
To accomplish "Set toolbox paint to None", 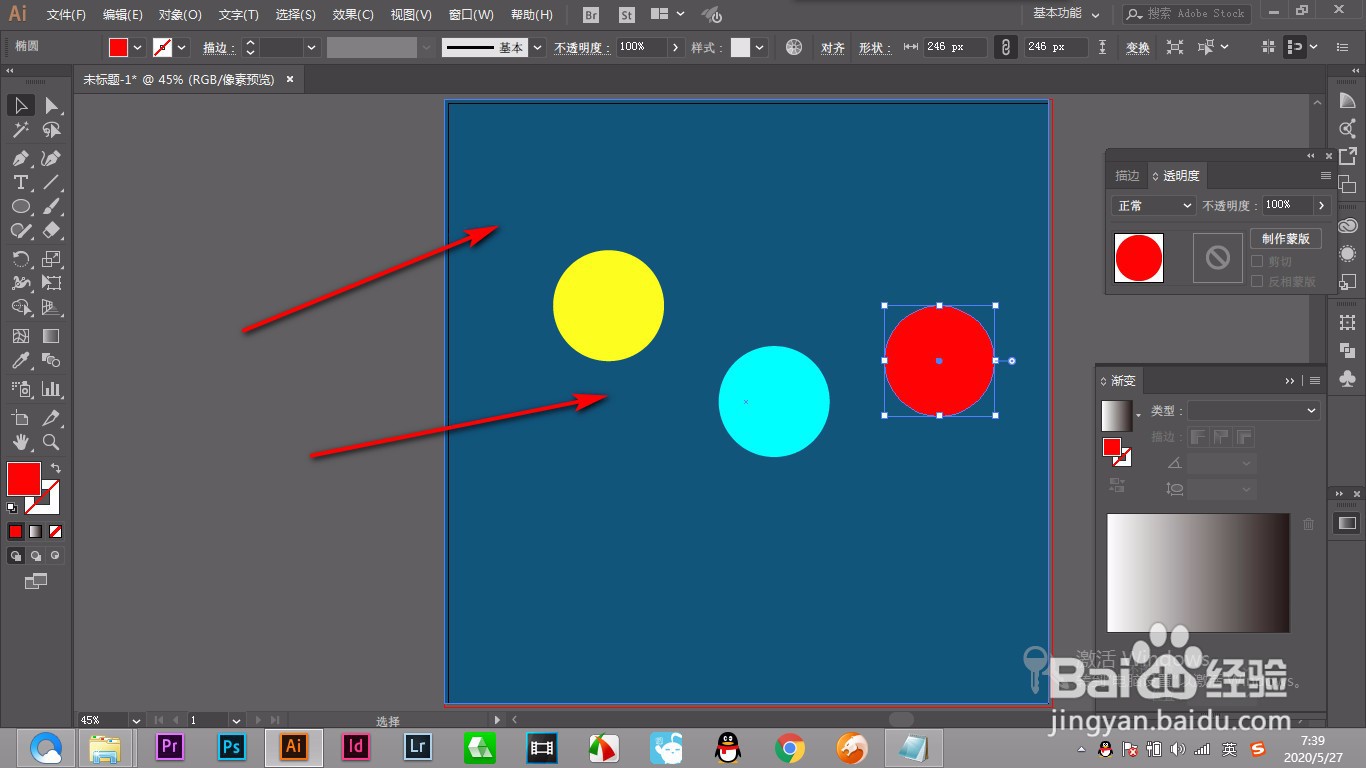I will (x=55, y=531).
